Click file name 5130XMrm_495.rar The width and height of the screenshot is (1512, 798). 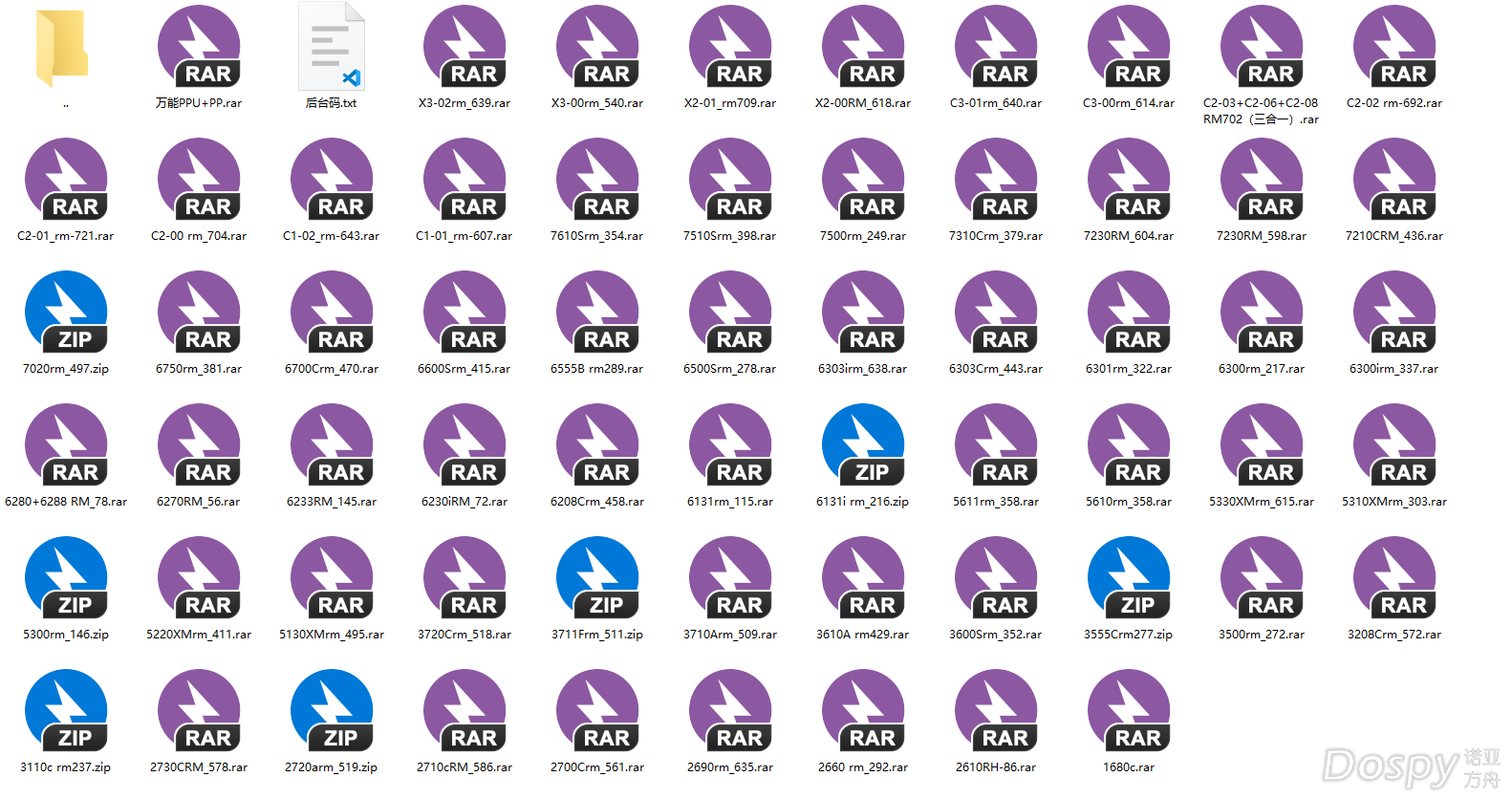tap(332, 635)
